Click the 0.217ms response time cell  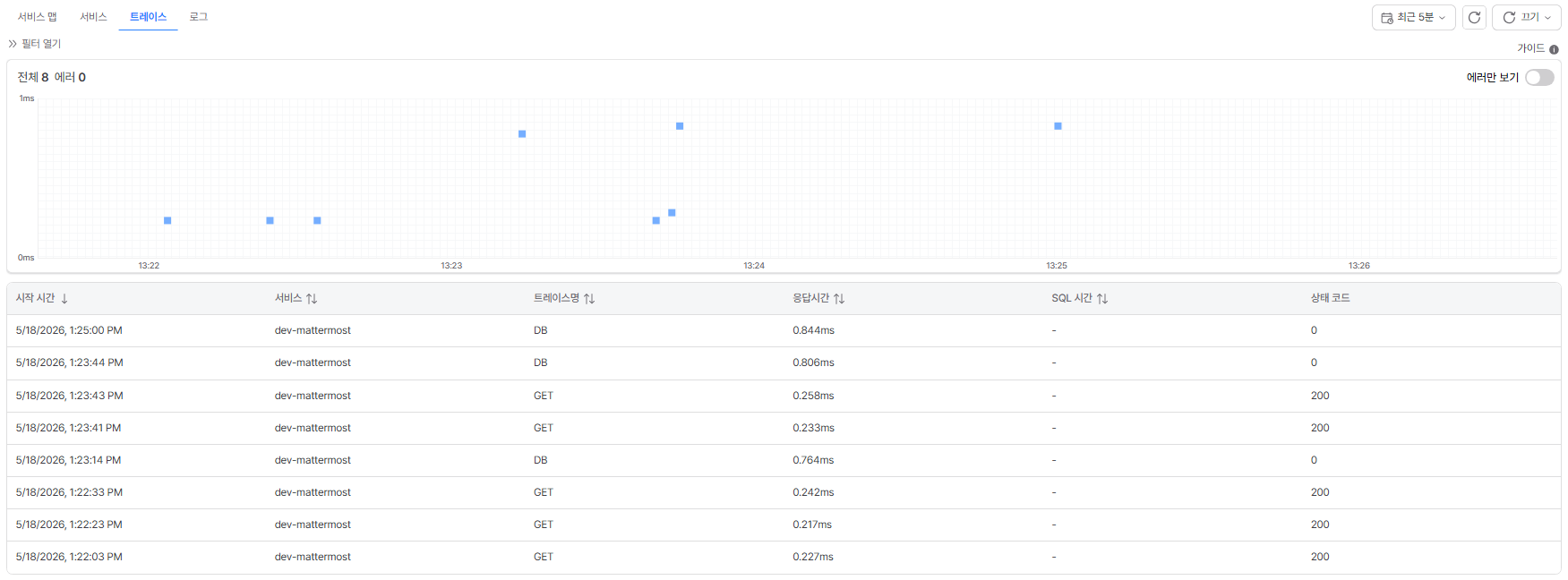pyautogui.click(x=812, y=525)
